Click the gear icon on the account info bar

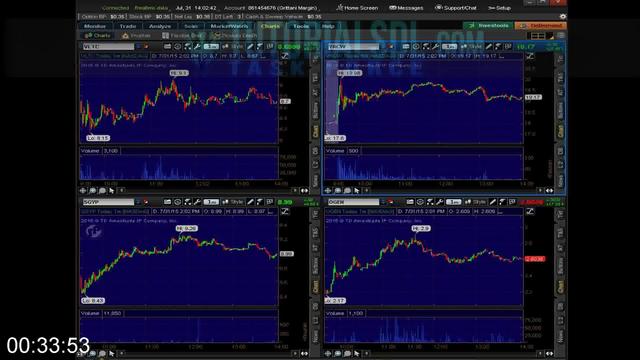pyautogui.click(x=563, y=17)
